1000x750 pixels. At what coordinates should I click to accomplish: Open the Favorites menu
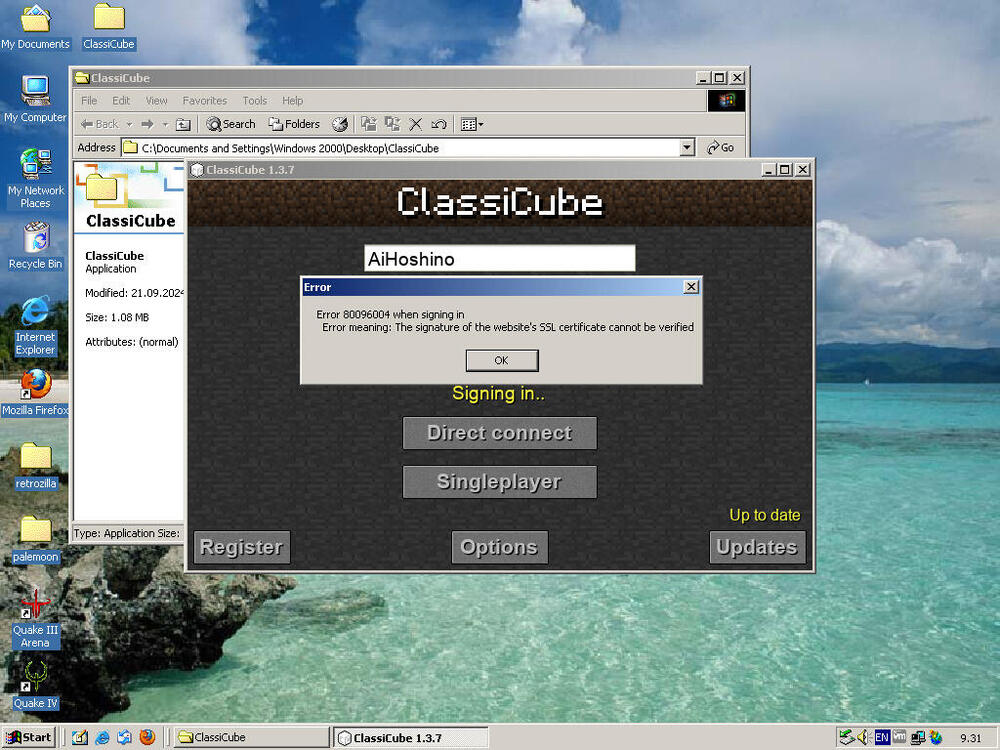coord(204,101)
